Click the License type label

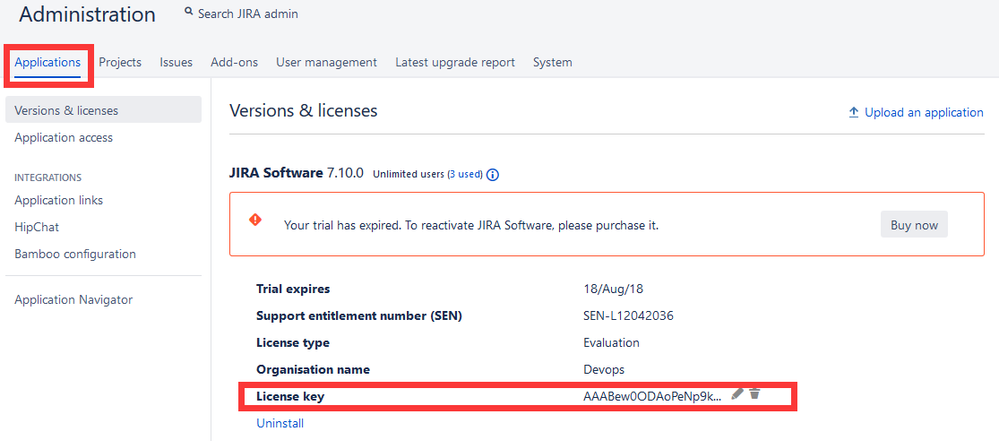[292, 343]
